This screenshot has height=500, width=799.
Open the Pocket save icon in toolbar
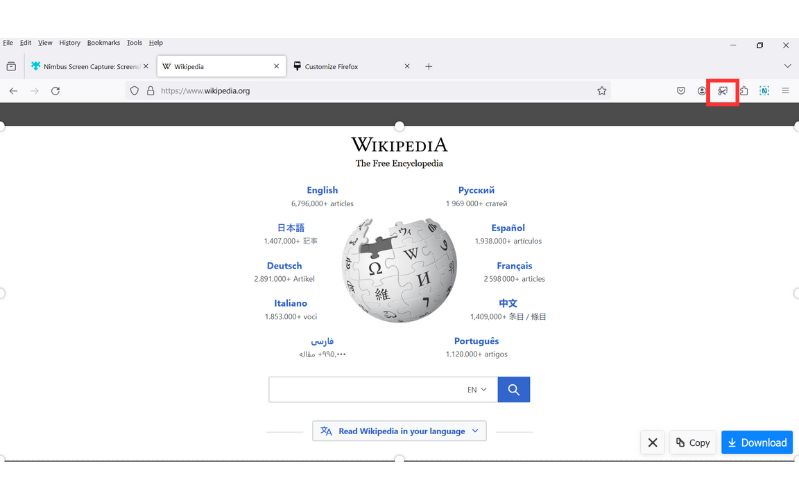[x=681, y=91]
